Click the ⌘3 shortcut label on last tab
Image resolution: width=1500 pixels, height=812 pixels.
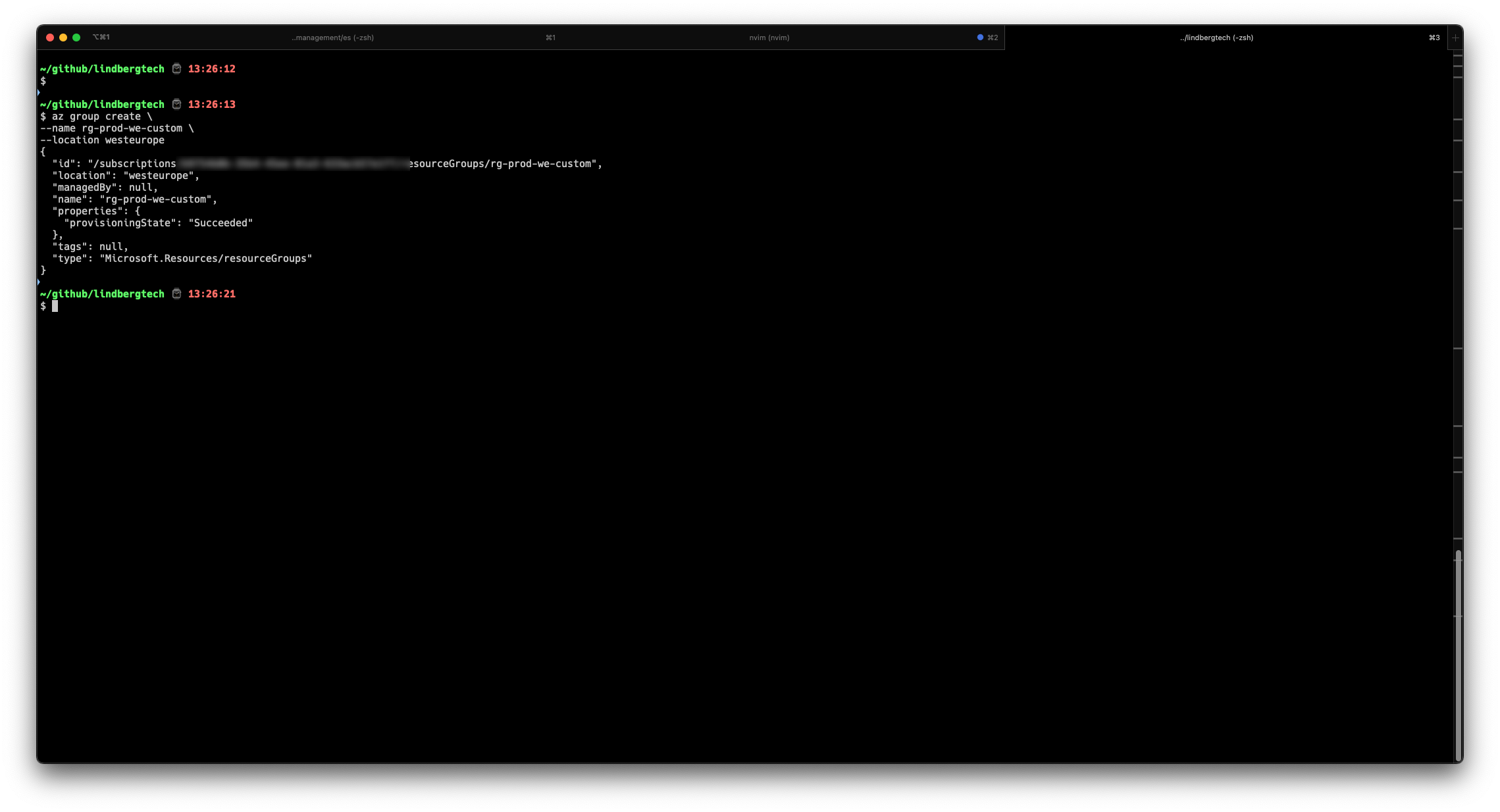point(1434,38)
